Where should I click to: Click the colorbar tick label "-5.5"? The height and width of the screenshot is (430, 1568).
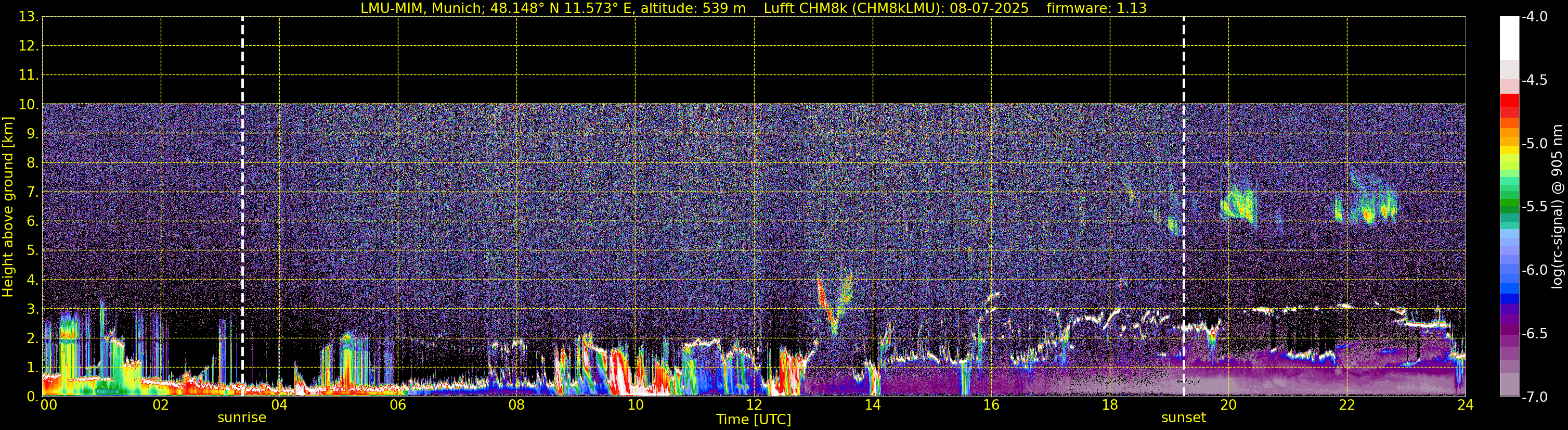point(1535,207)
